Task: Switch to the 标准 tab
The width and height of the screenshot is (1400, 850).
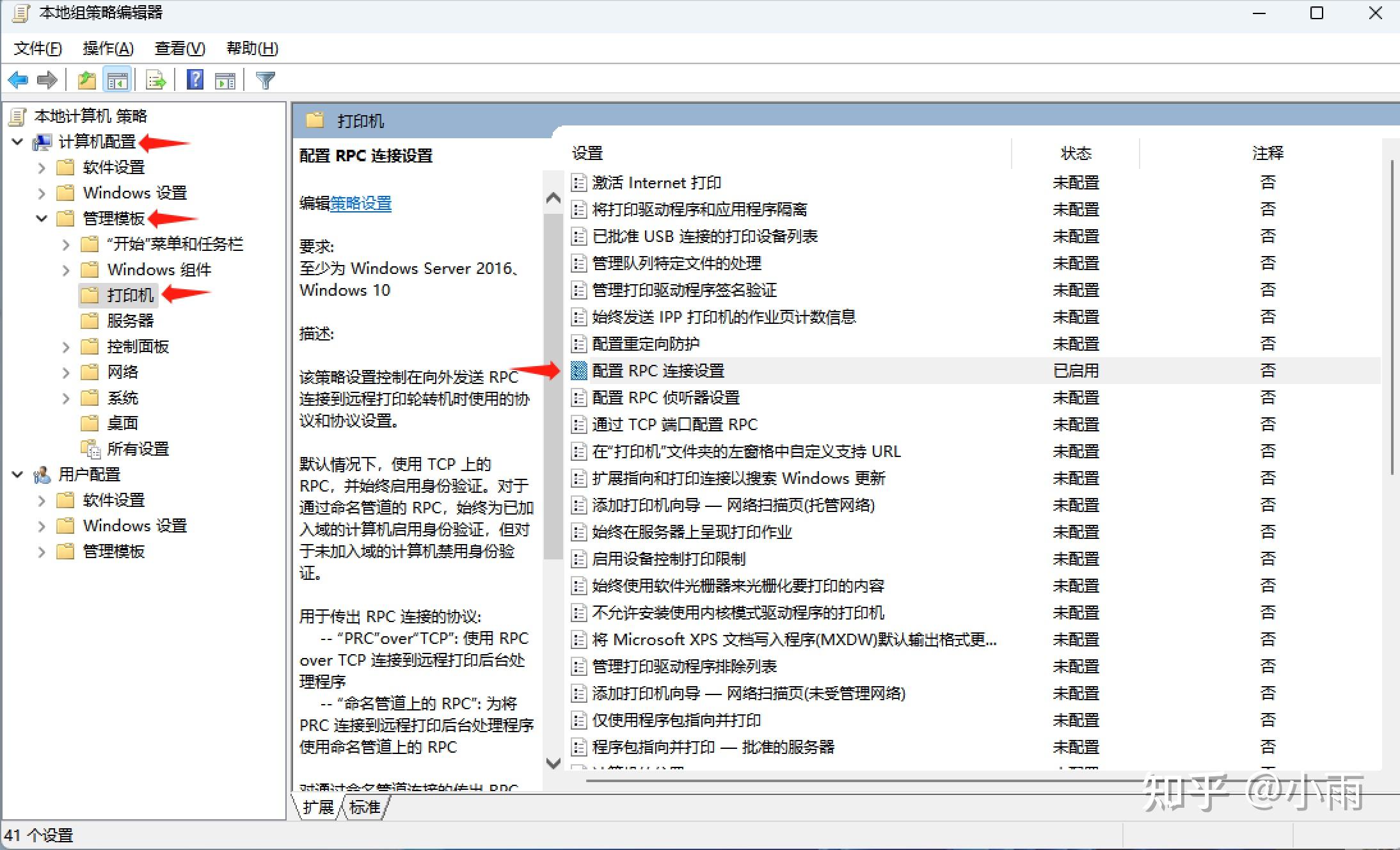Action: 365,807
